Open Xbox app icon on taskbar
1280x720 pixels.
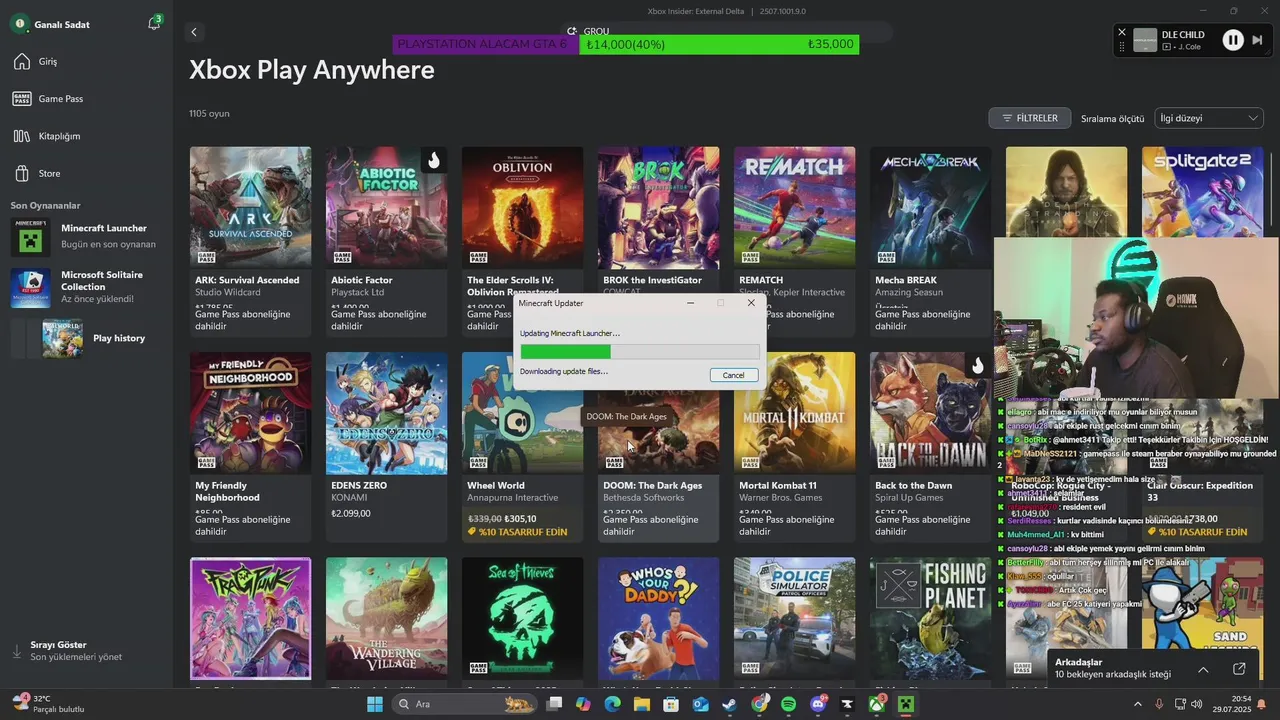pos(877,704)
